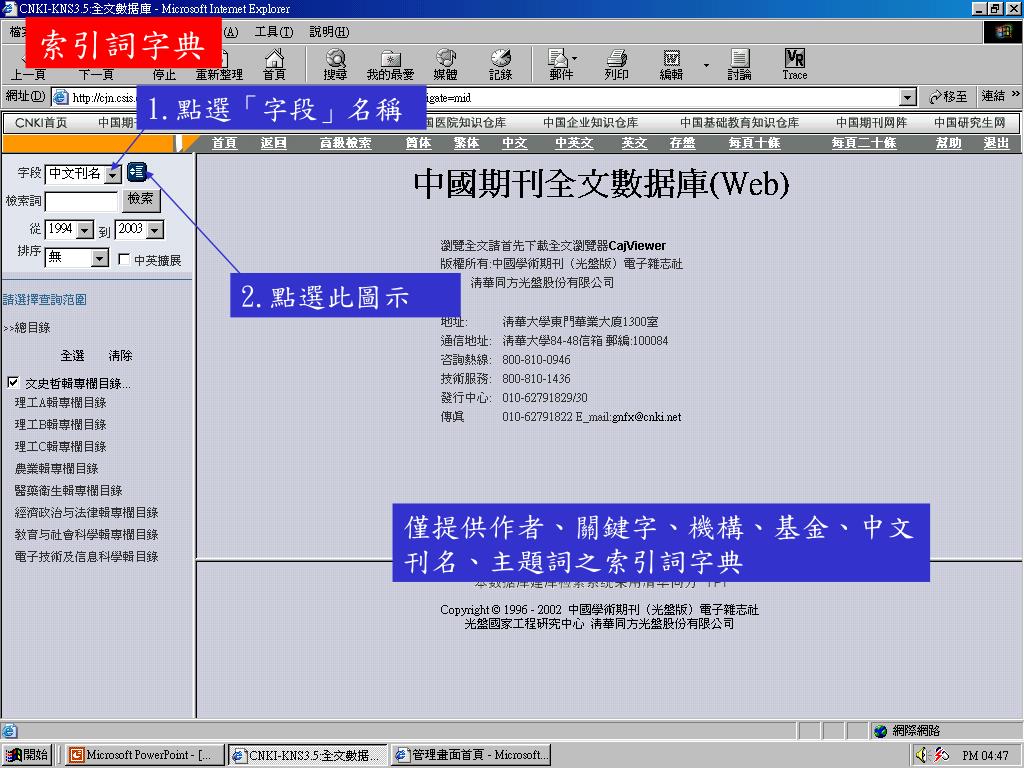This screenshot has height=768, width=1024.
Task: Click the 每頁十條 link
Action: coord(755,143)
